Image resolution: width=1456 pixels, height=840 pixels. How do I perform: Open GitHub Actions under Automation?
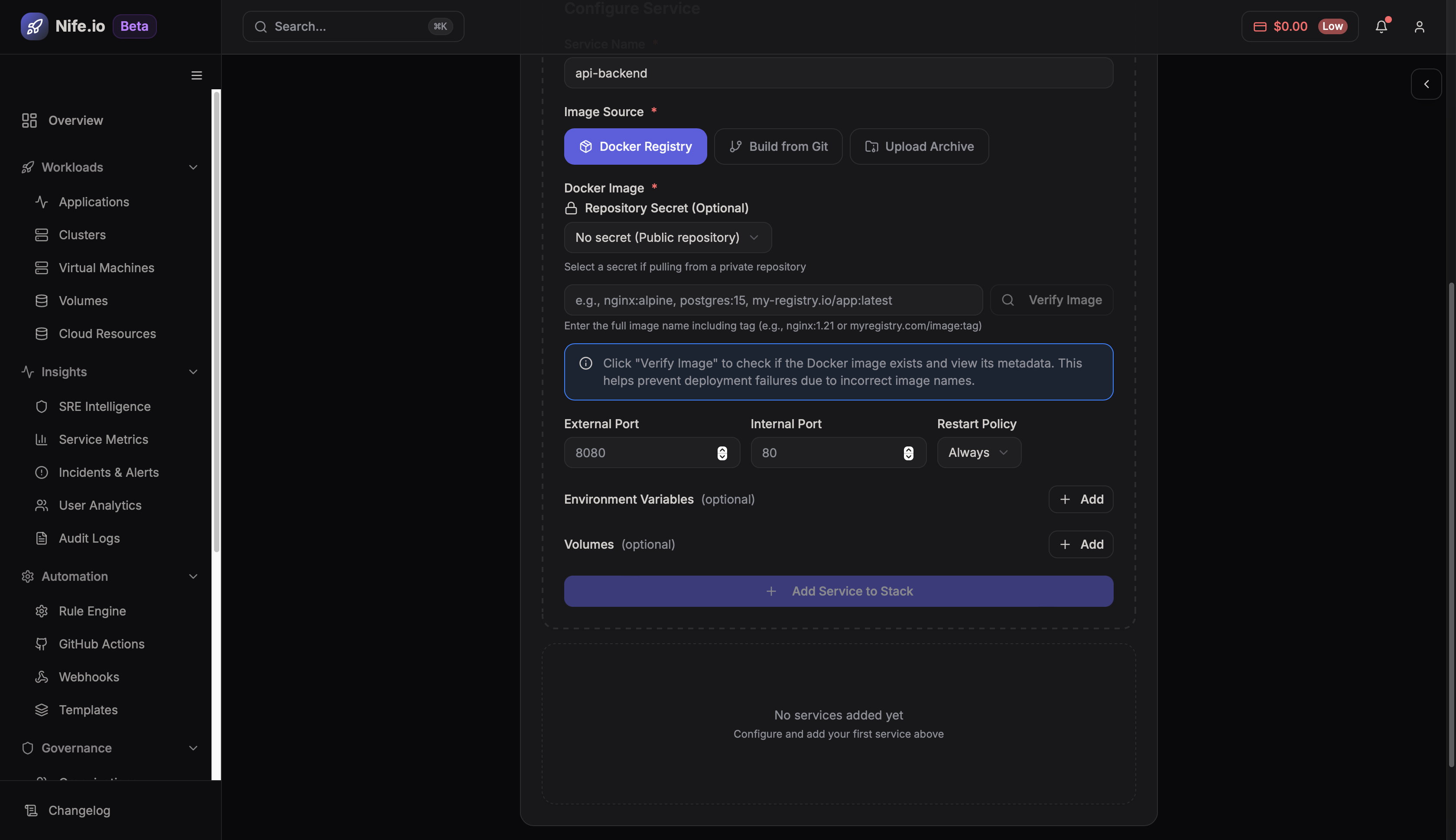click(x=101, y=644)
